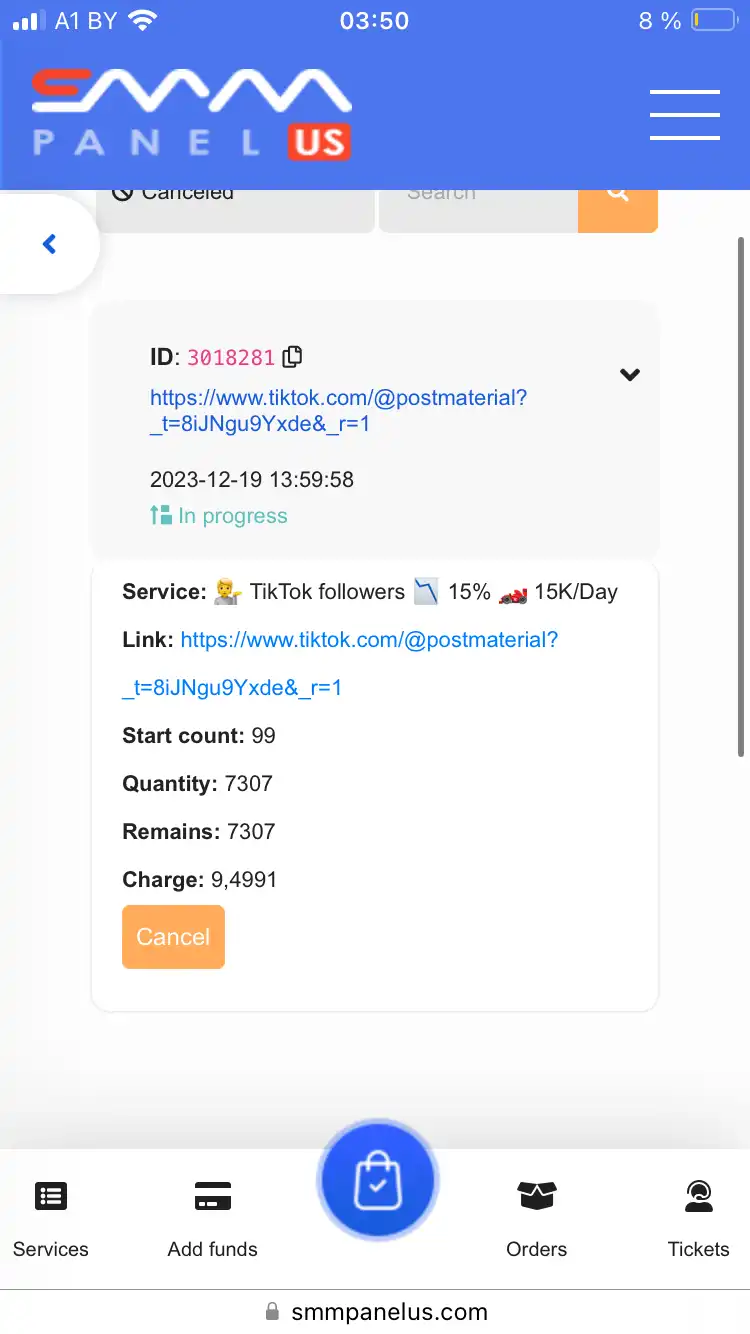The image size is (750, 1334).
Task: Tap the battery indicator in status bar
Action: pos(714,20)
